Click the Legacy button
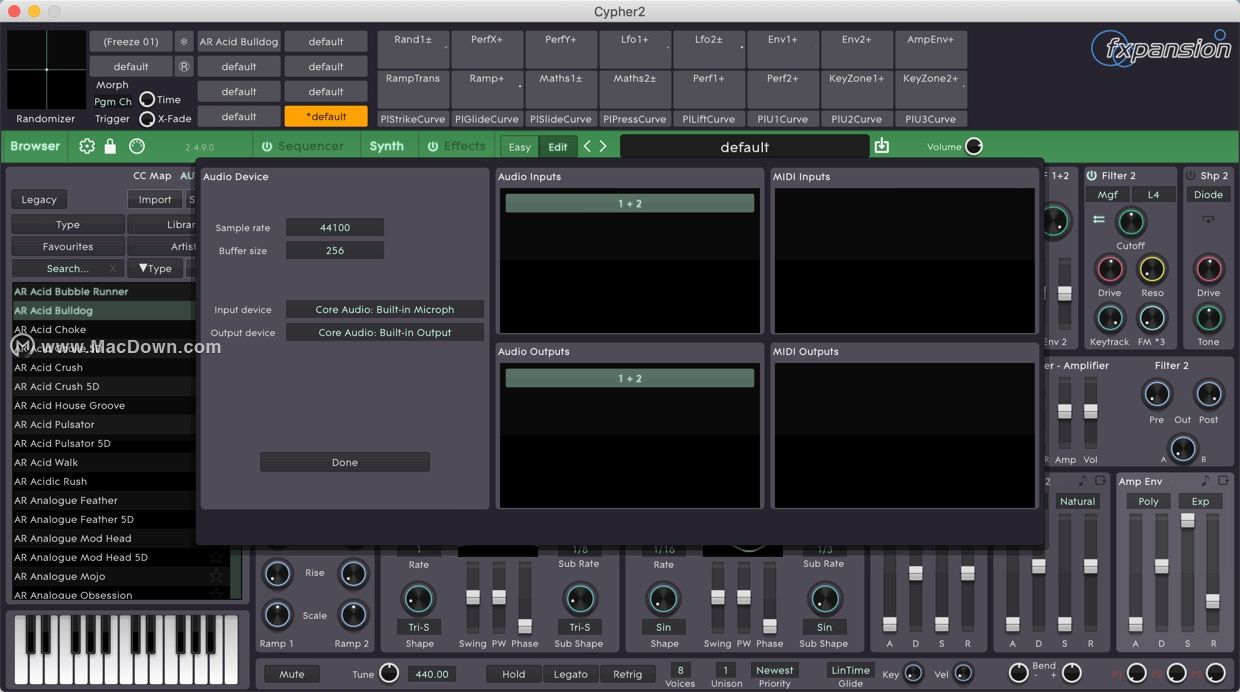 click(39, 200)
